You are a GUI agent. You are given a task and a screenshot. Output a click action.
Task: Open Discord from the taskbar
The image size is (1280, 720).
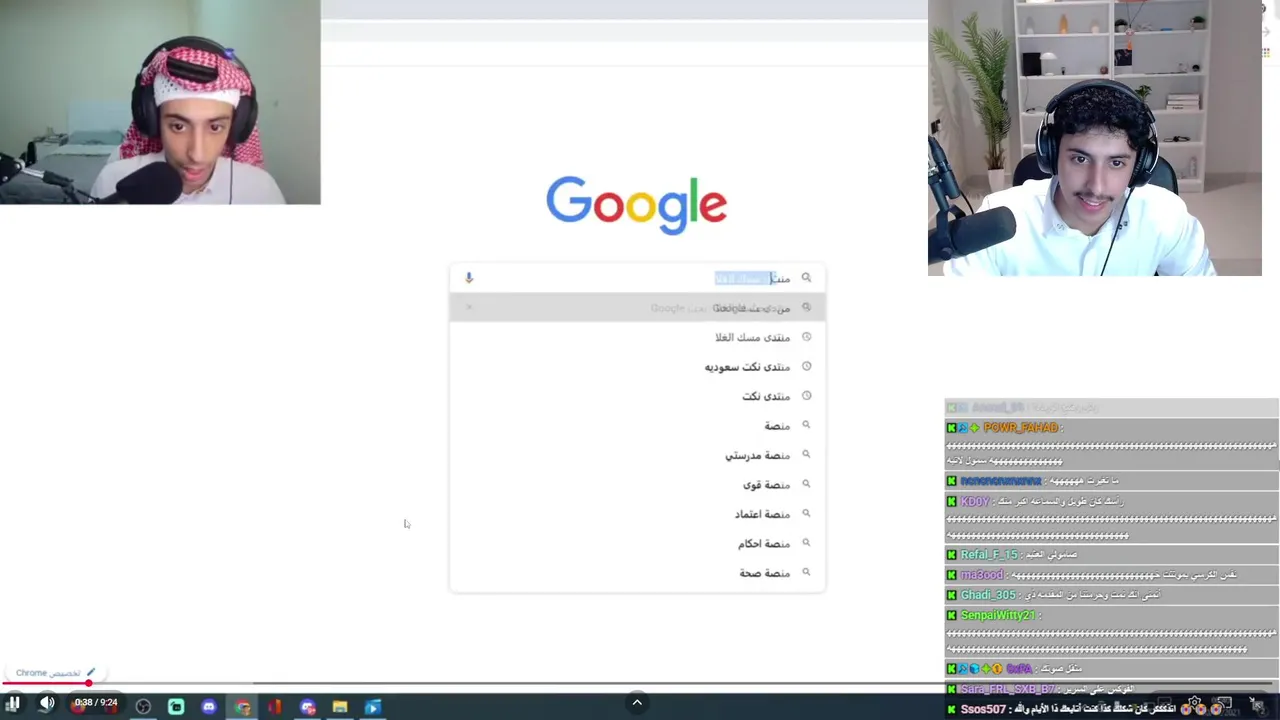209,707
